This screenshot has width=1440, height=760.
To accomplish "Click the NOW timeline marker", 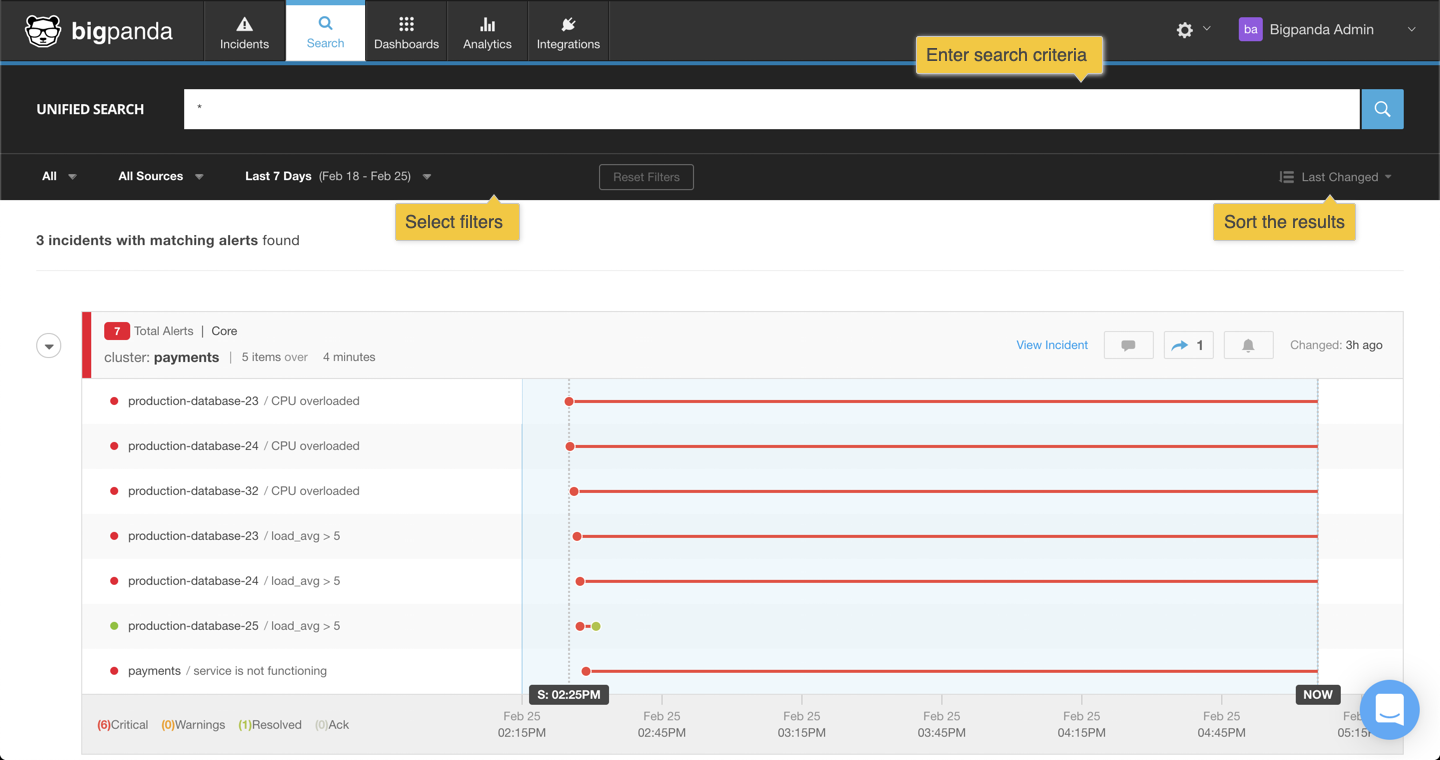I will point(1318,694).
